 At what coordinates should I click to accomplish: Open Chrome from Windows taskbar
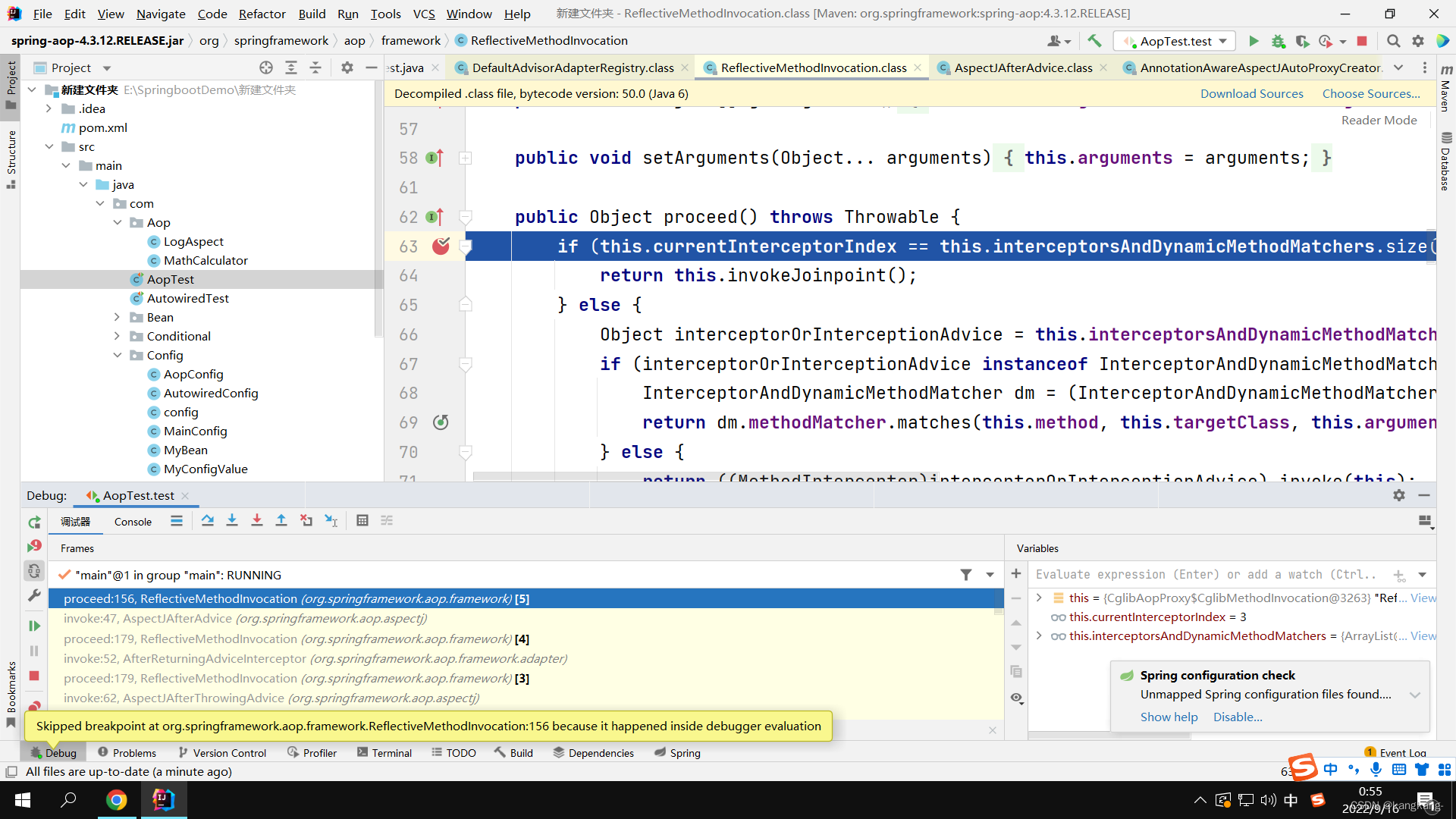(x=116, y=800)
